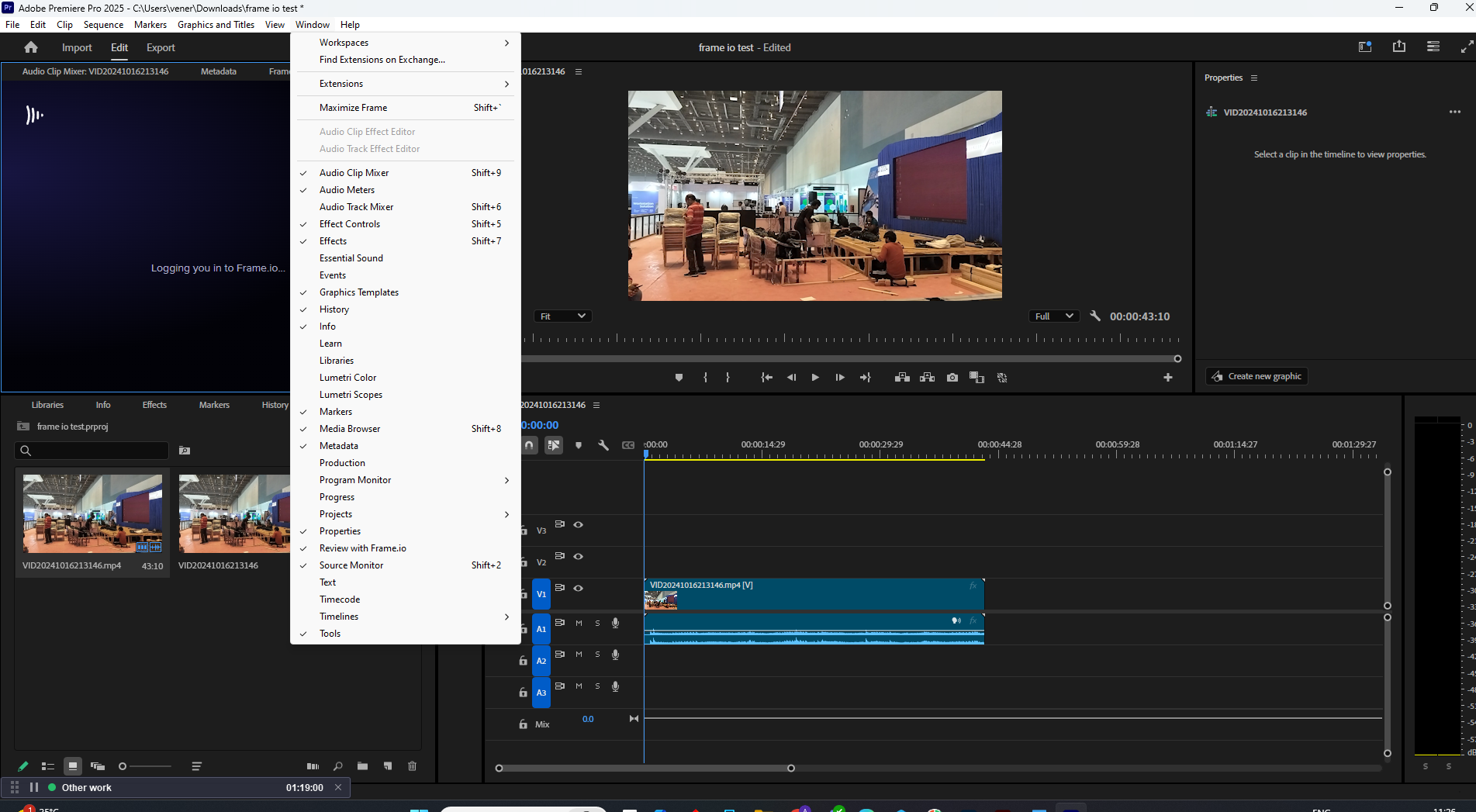The width and height of the screenshot is (1476, 812).
Task: Click the trash Clear icon in Project panel
Action: pos(413,766)
